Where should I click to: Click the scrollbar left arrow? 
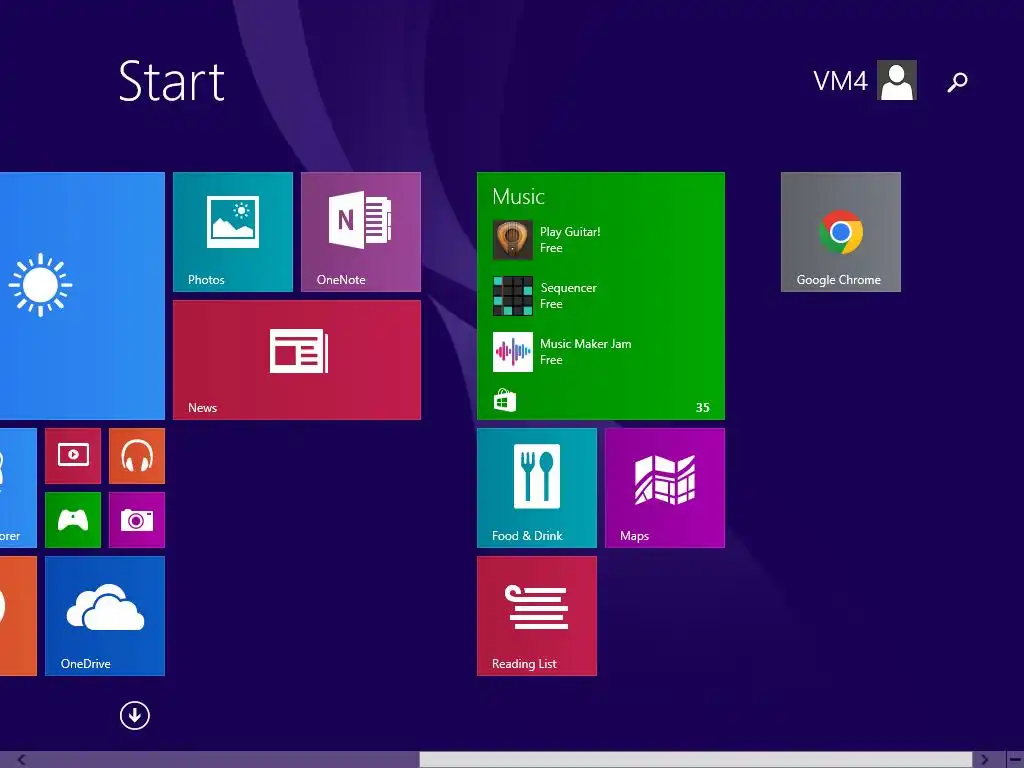pyautogui.click(x=22, y=760)
